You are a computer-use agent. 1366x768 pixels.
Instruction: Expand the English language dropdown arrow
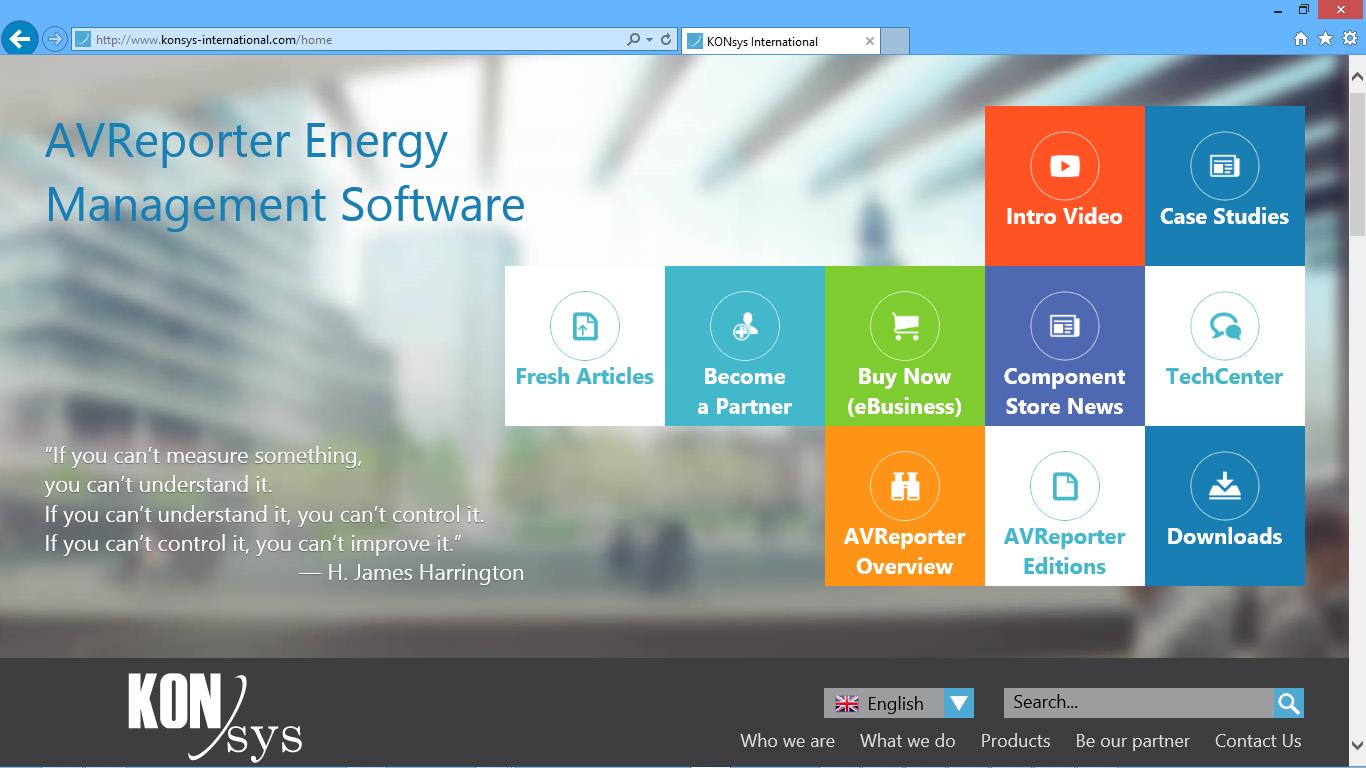pyautogui.click(x=958, y=703)
